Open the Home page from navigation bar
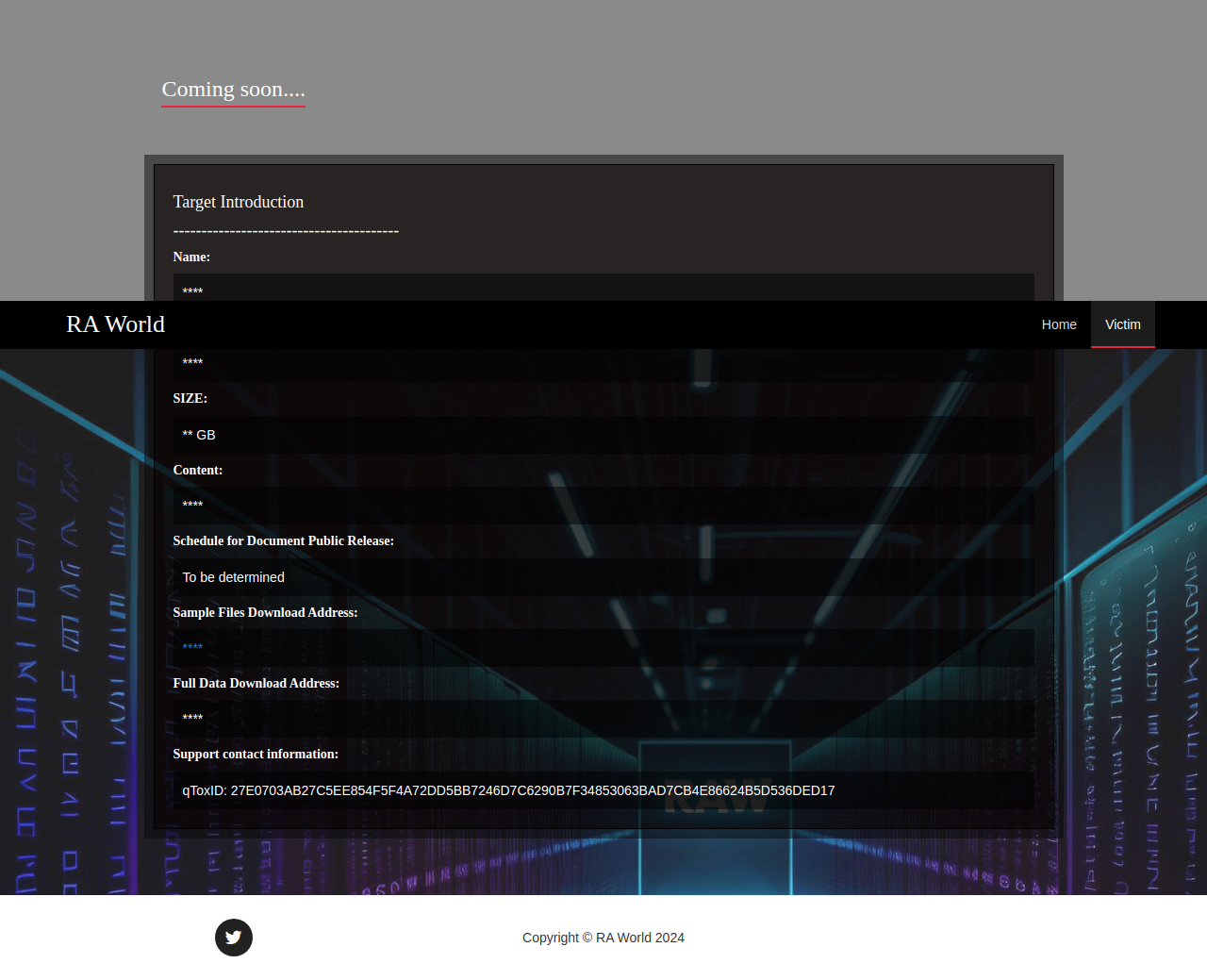Viewport: 1207px width, 980px height. [x=1058, y=324]
